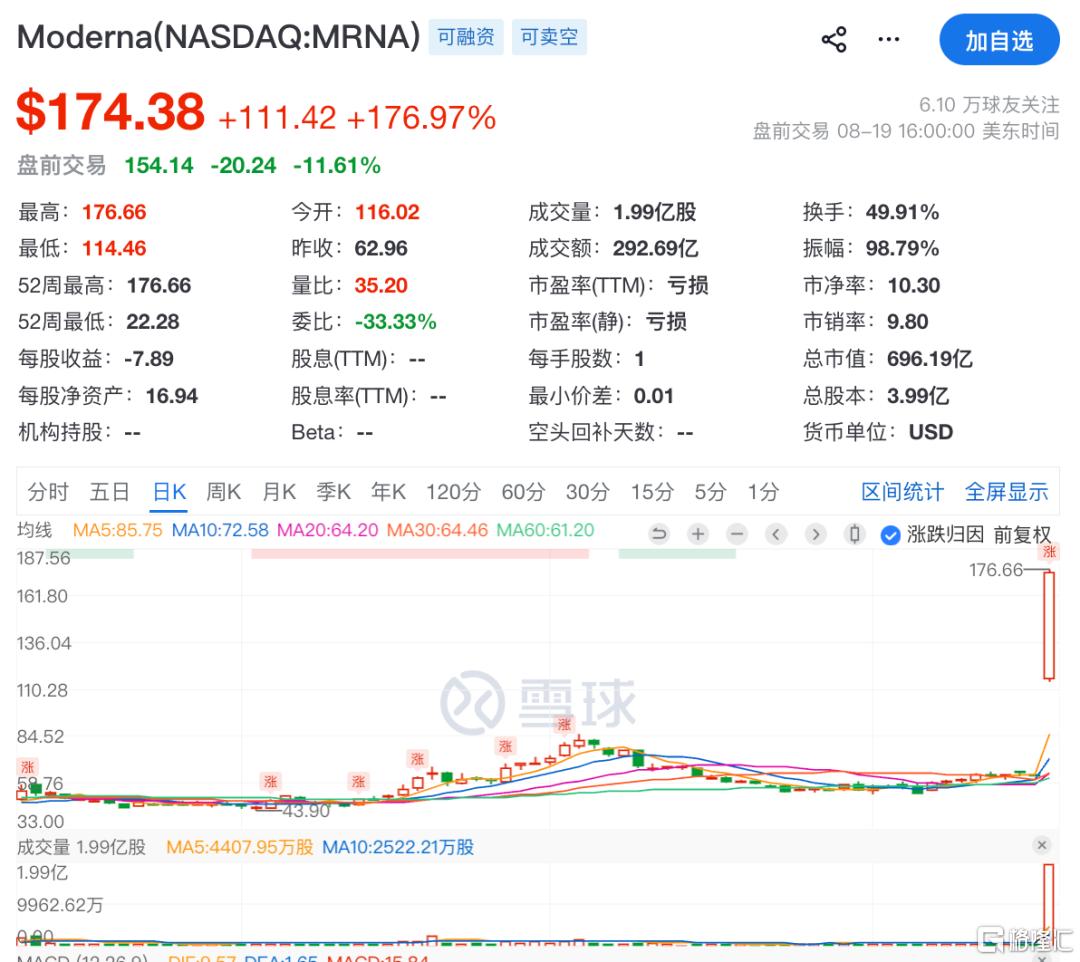
Task: Click the pre-market price 154.14
Action: coord(159,165)
